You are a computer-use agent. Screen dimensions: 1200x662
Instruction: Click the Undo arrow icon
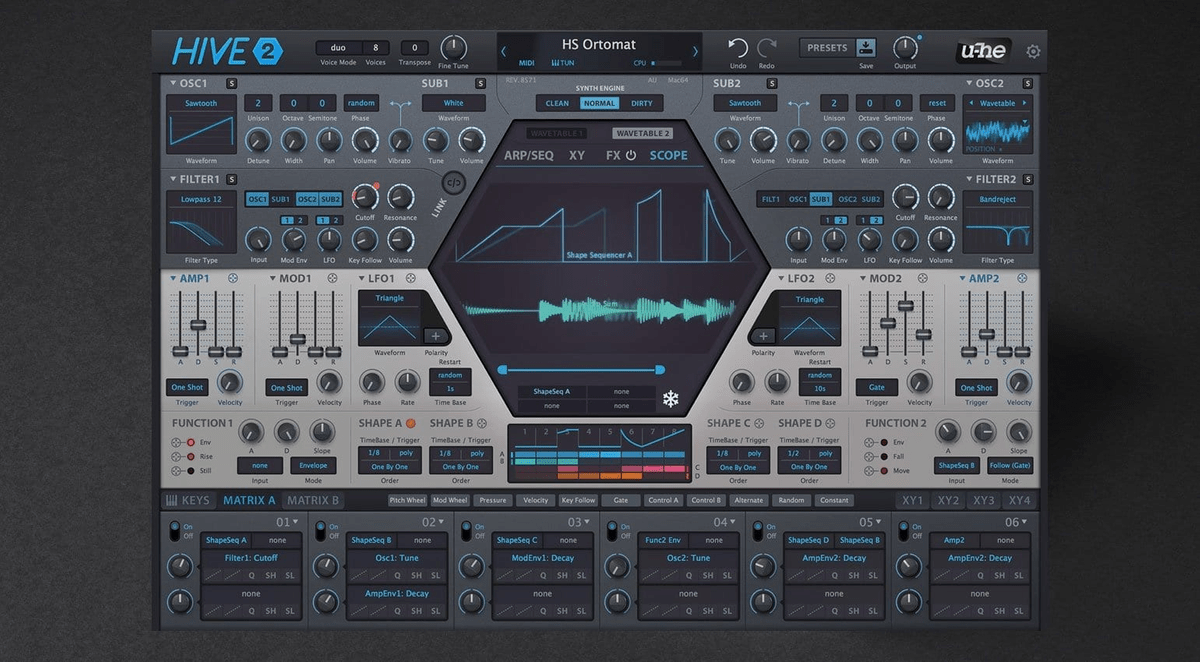pos(737,47)
